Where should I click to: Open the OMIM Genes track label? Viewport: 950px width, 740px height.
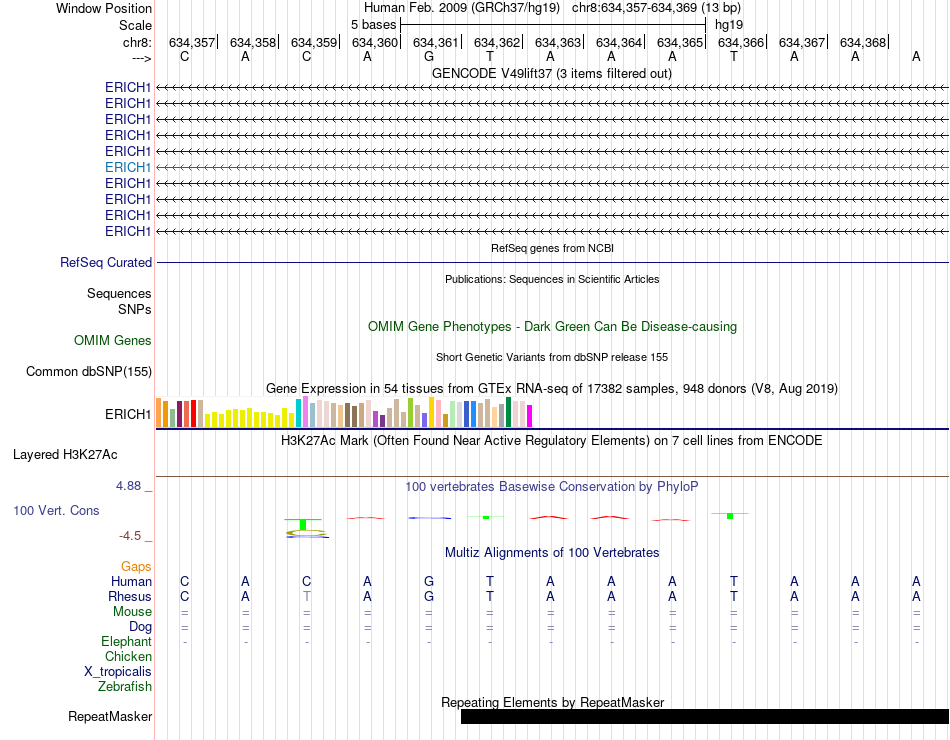click(x=113, y=341)
